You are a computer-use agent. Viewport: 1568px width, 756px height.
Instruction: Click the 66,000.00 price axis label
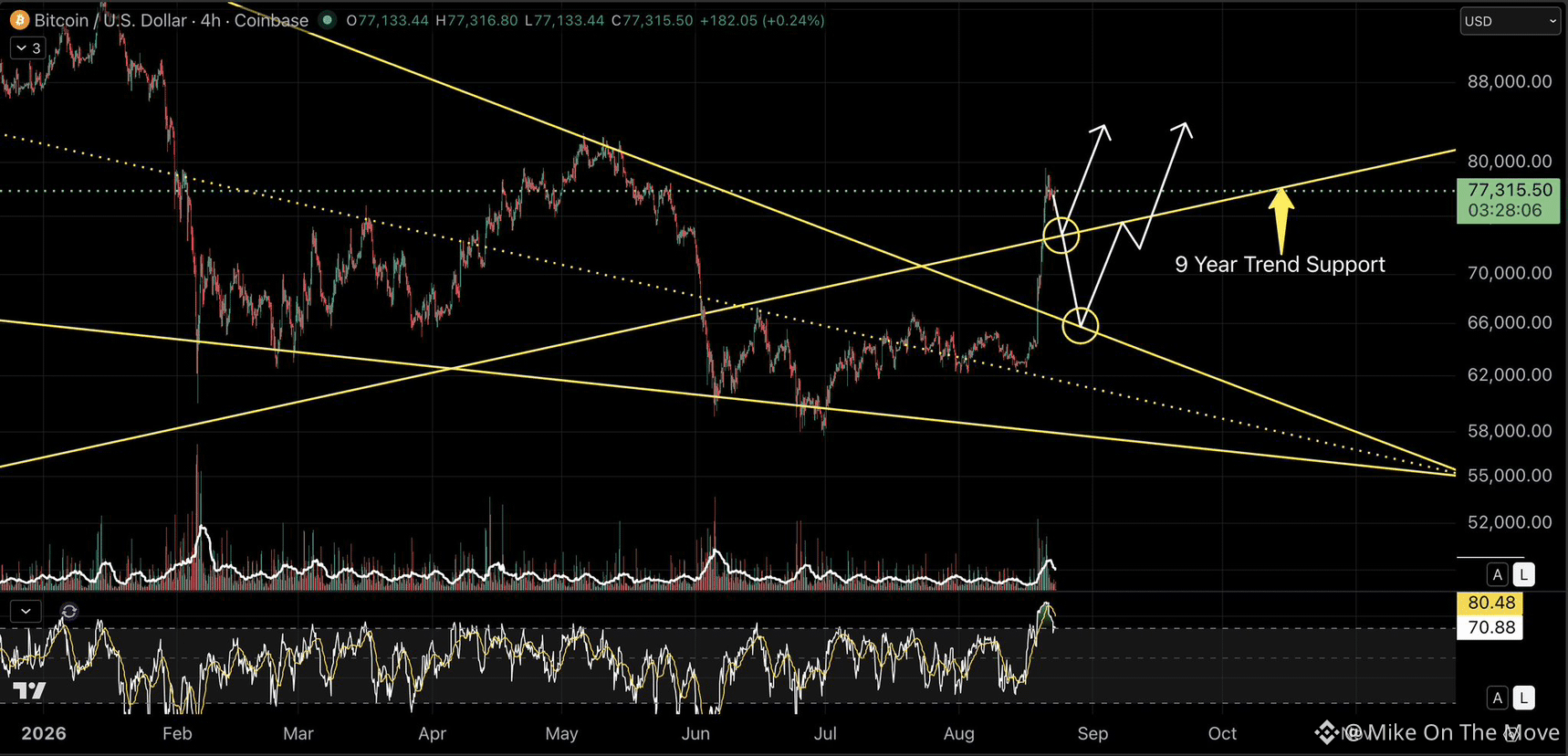pyautogui.click(x=1510, y=322)
